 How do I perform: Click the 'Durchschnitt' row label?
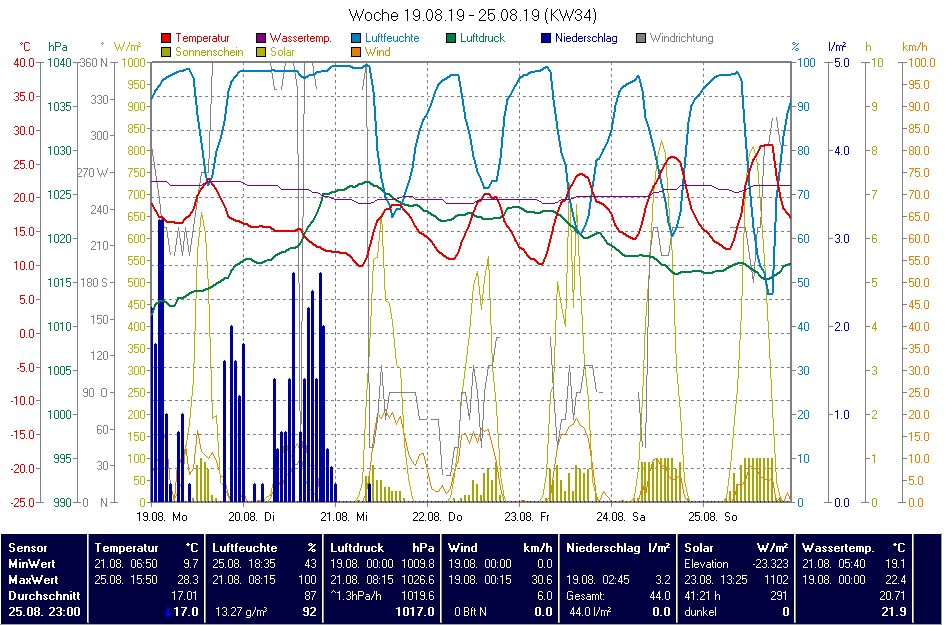44,596
